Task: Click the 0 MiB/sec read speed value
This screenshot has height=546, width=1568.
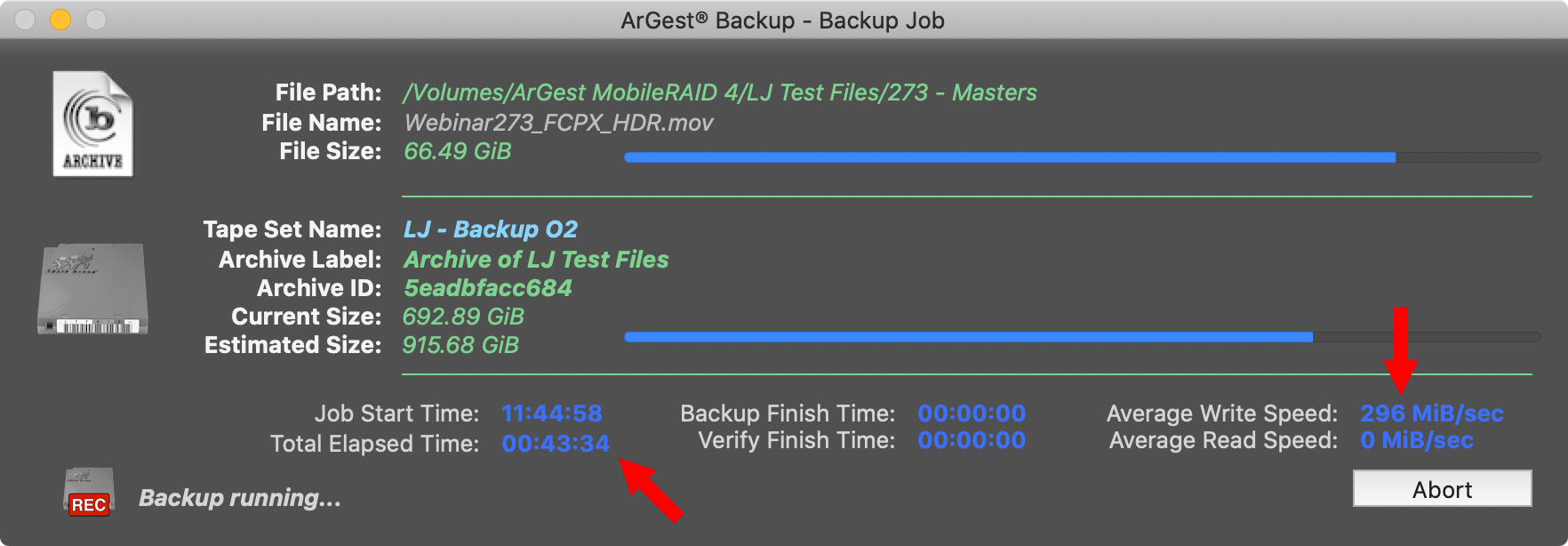Action: tap(1417, 440)
